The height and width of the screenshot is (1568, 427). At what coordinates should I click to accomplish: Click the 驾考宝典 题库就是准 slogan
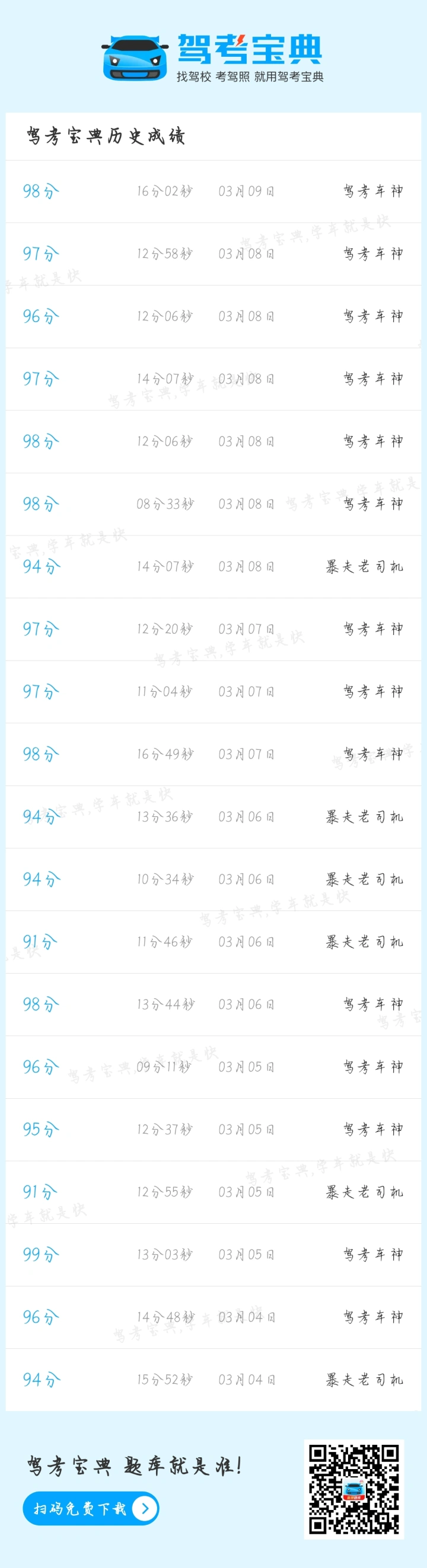pyautogui.click(x=135, y=1466)
